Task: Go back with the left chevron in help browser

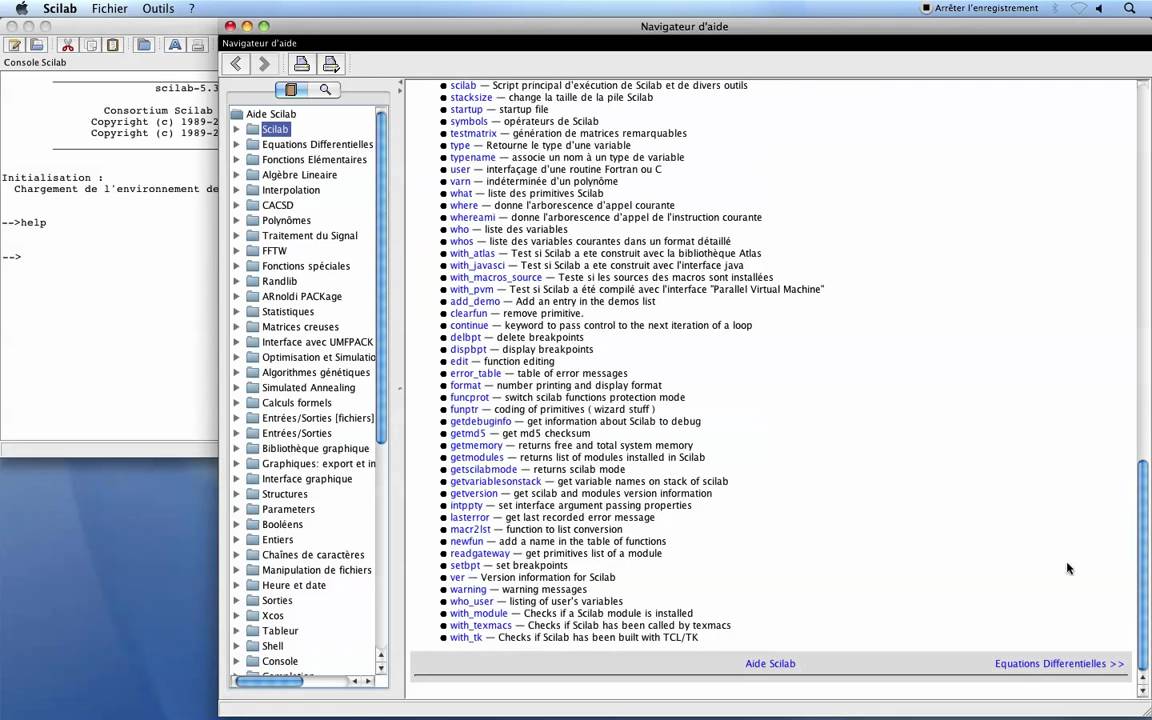Action: pos(236,64)
